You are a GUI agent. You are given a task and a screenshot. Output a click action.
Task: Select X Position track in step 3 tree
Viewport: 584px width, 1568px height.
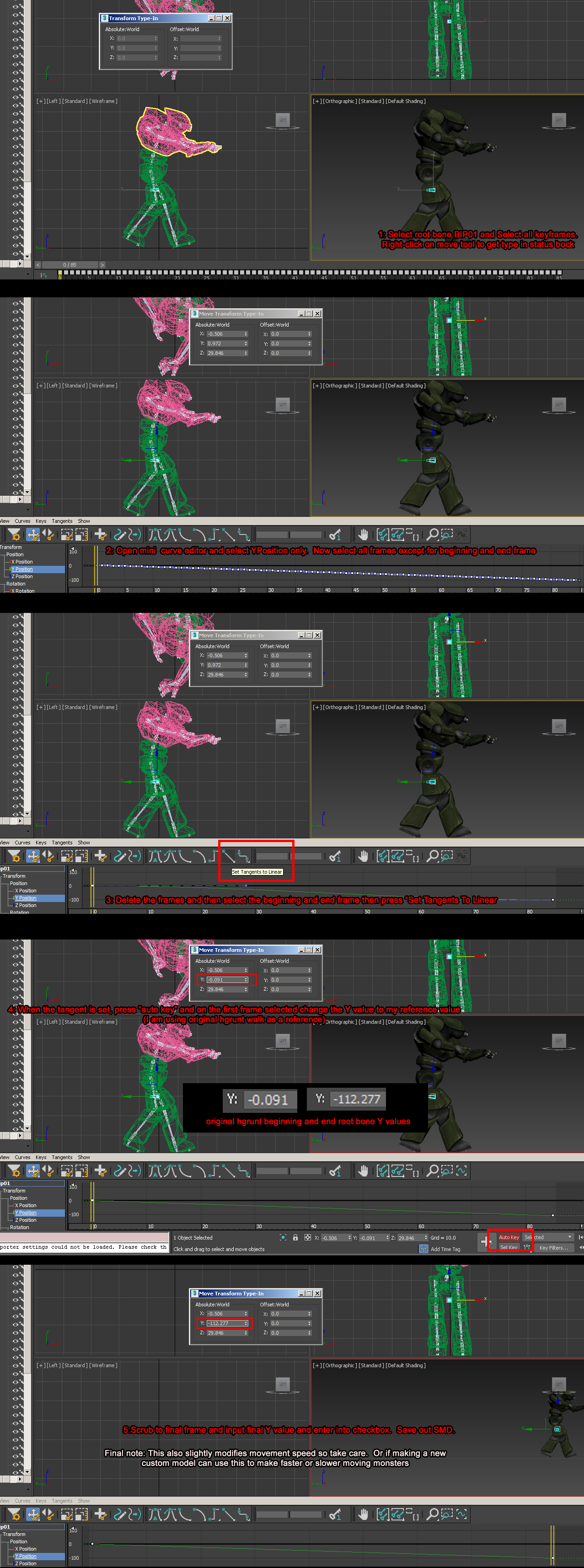pyautogui.click(x=26, y=891)
